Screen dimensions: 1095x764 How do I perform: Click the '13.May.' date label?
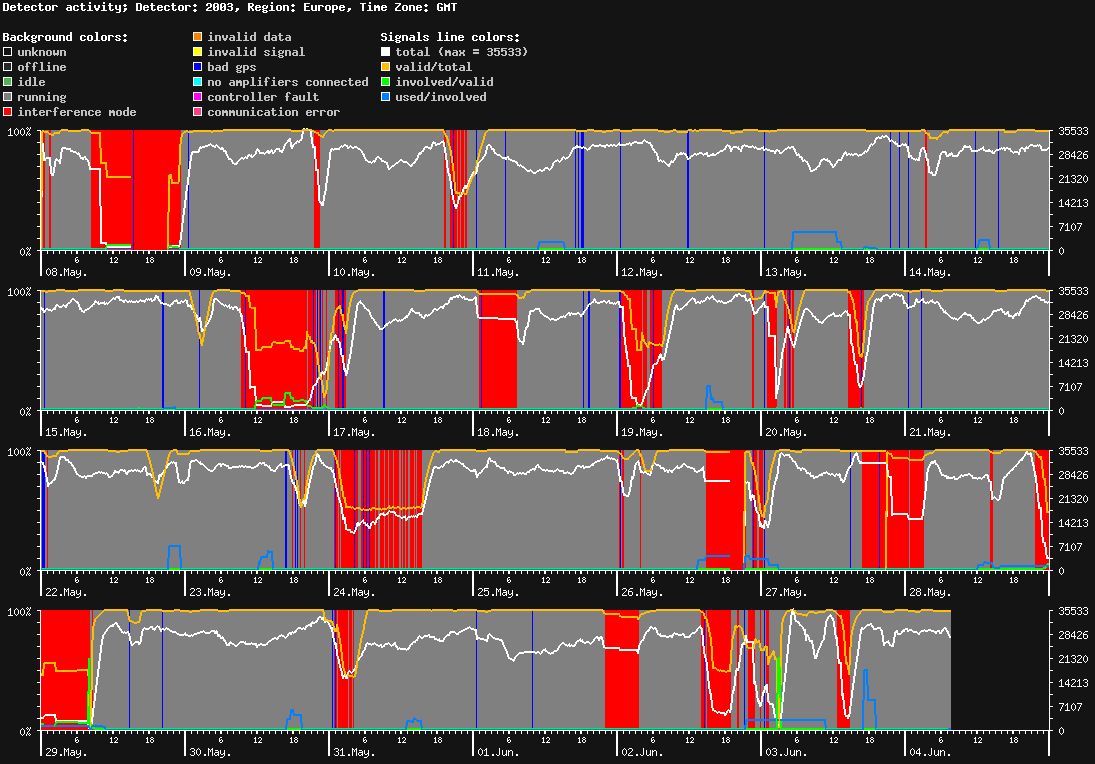click(786, 272)
